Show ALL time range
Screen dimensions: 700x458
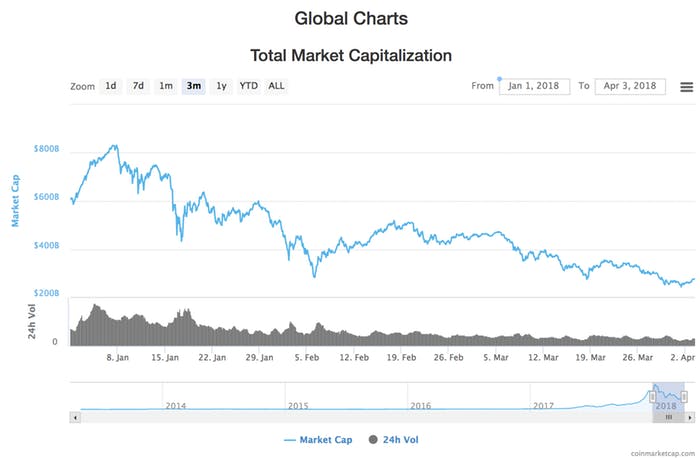276,86
